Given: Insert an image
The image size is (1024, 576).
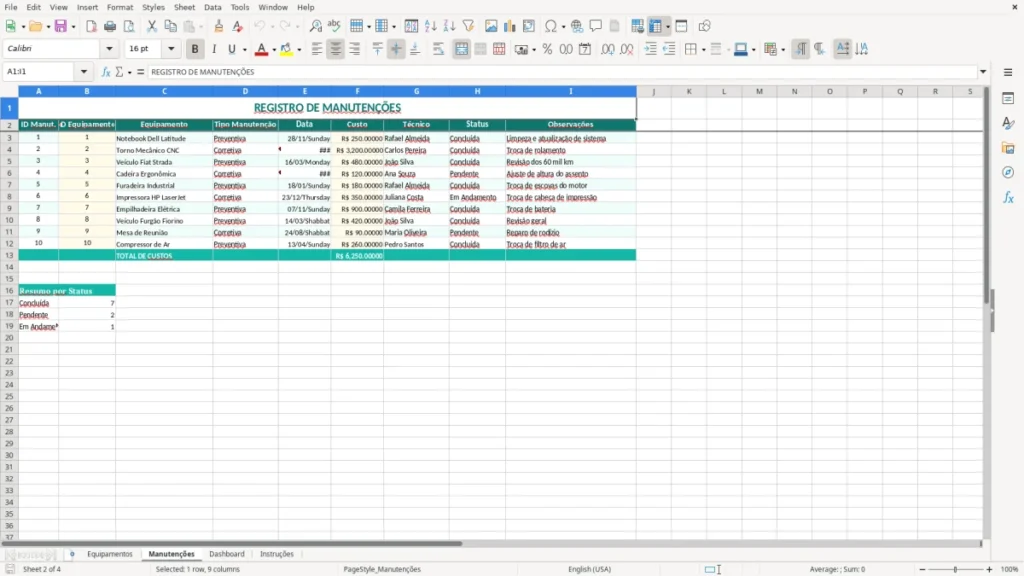Looking at the screenshot, I should (x=491, y=26).
